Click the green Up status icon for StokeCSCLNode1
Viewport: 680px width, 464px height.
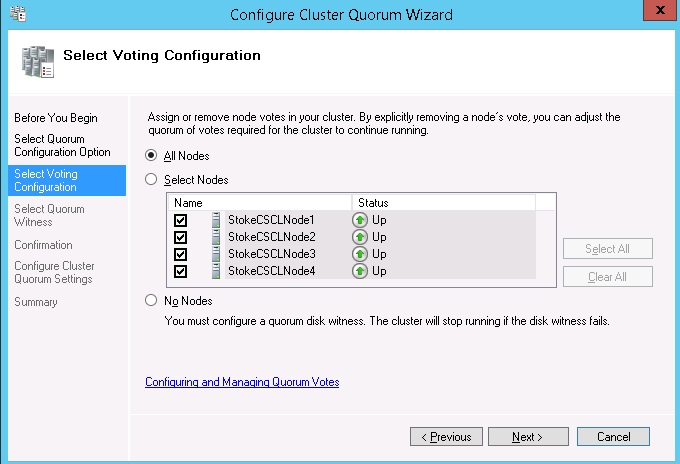click(x=360, y=220)
